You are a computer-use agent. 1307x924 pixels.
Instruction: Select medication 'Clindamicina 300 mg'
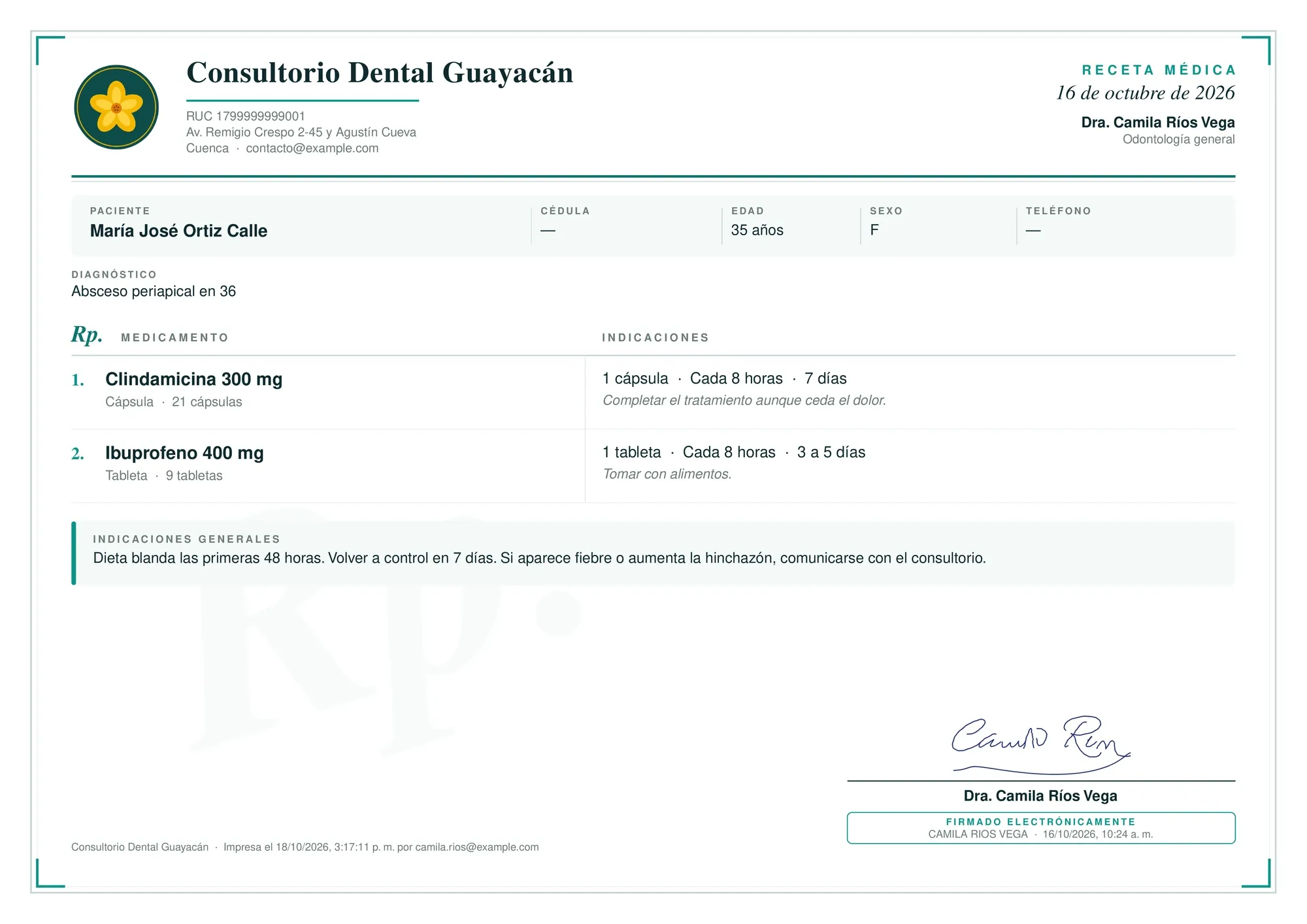click(194, 379)
